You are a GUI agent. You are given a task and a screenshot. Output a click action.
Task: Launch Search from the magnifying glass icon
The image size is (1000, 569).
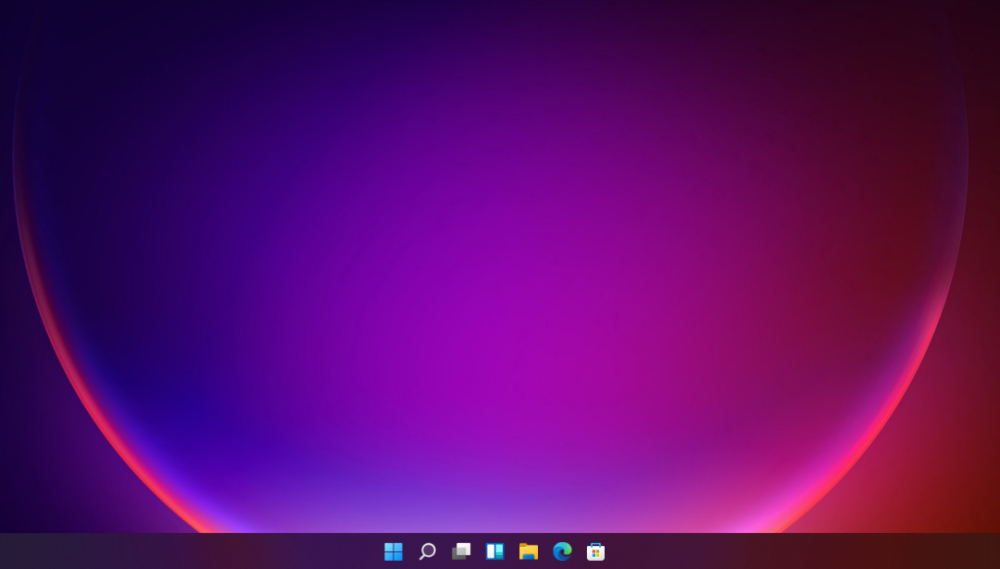click(427, 551)
